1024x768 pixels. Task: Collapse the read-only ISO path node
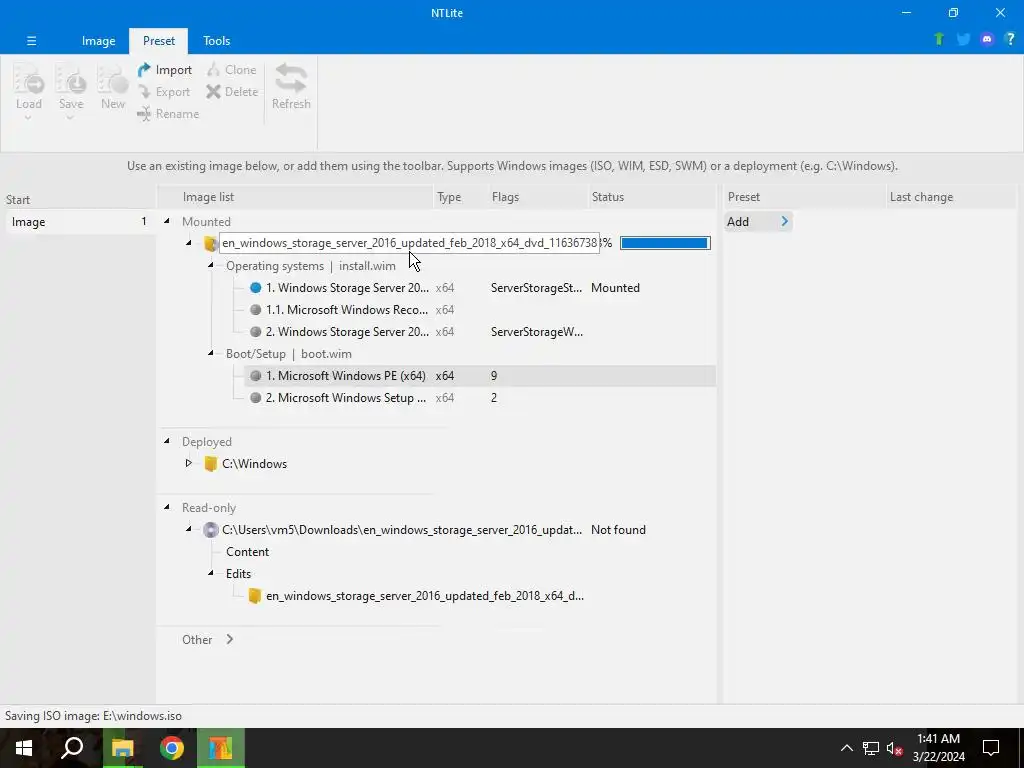(x=189, y=529)
